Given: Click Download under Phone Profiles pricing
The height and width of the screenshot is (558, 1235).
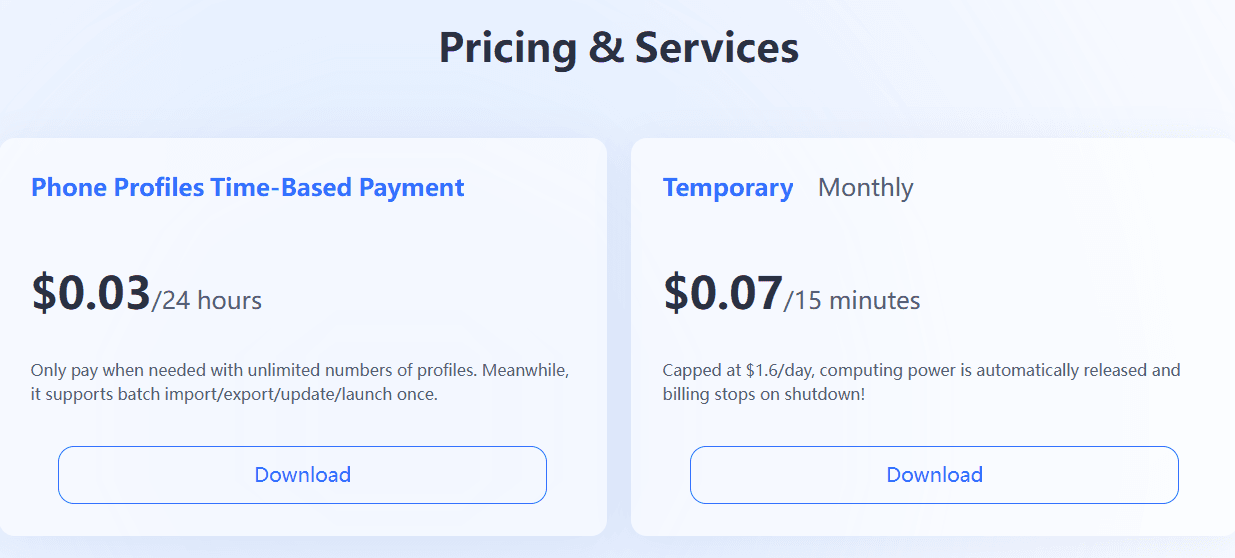Looking at the screenshot, I should tap(302, 475).
